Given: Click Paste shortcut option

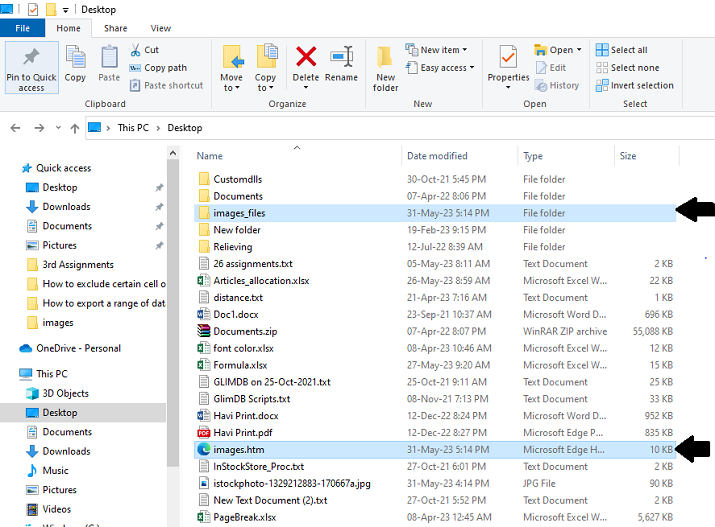Looking at the screenshot, I should 166,85.
